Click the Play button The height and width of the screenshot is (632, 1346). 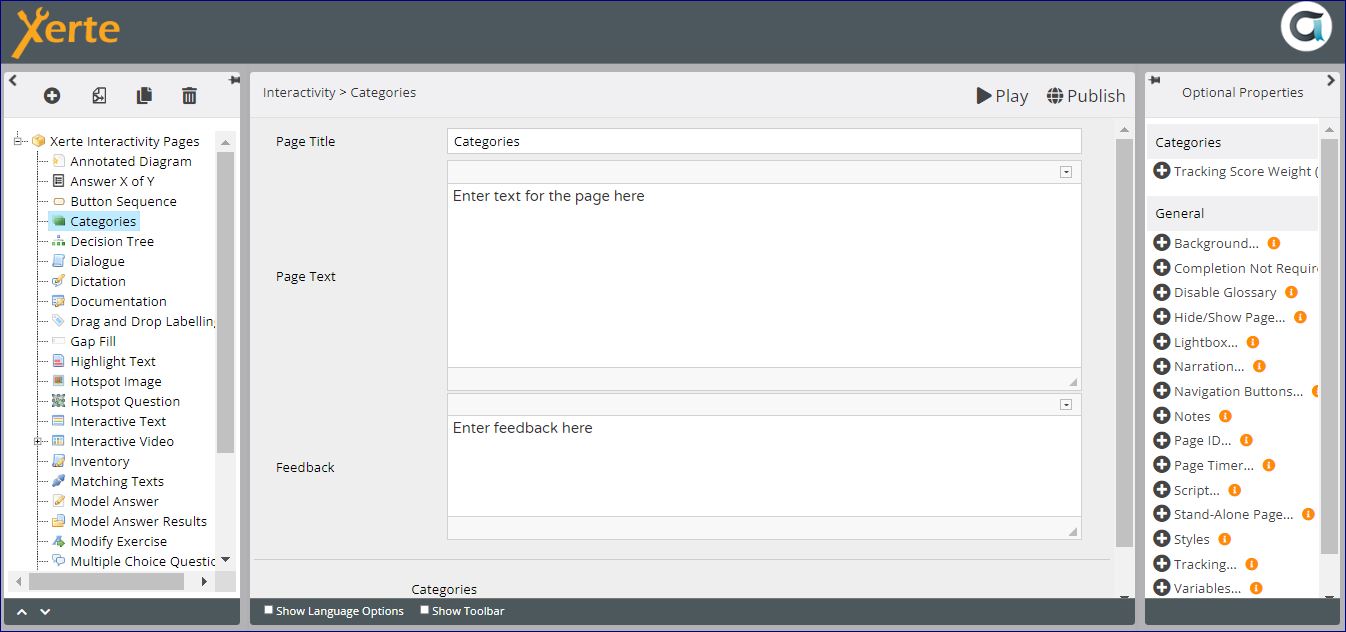(x=1002, y=96)
